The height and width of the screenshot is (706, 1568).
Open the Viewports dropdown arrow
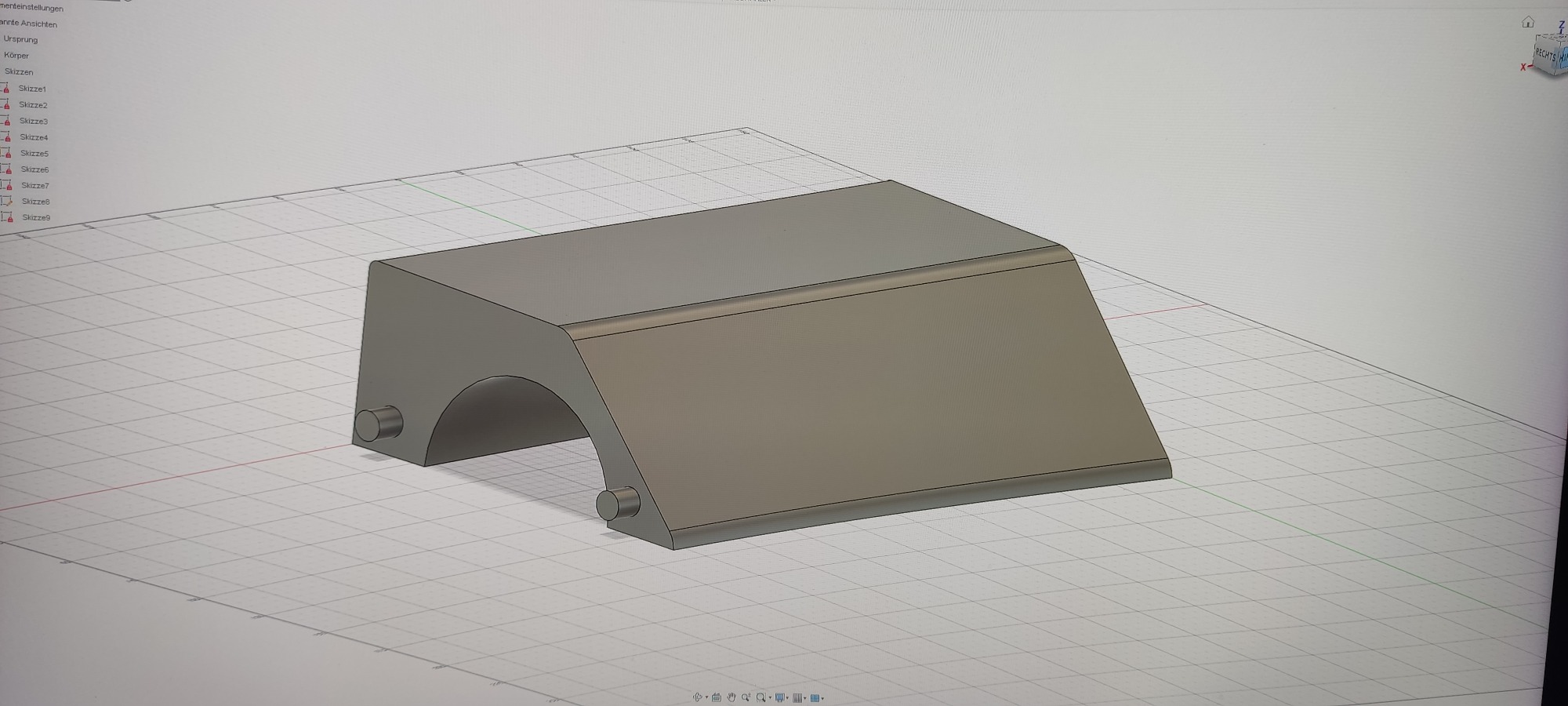(822, 698)
